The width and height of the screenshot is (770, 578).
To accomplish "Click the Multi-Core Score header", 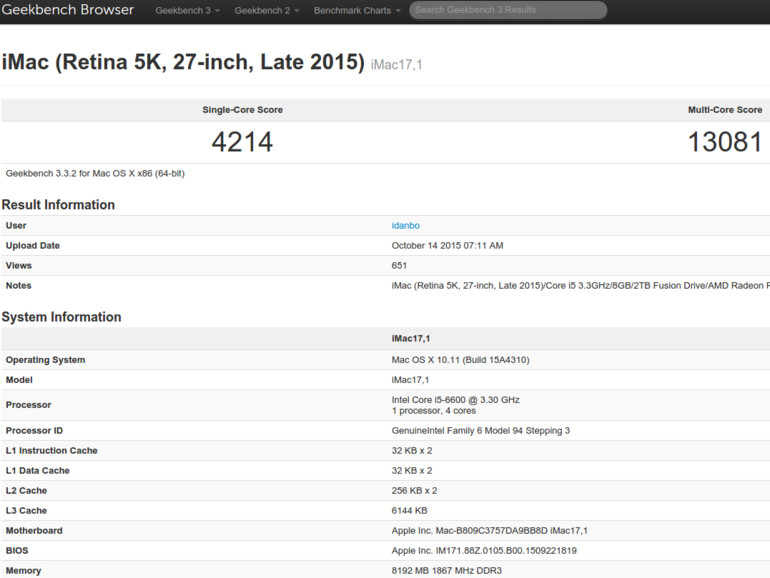I will click(x=725, y=110).
